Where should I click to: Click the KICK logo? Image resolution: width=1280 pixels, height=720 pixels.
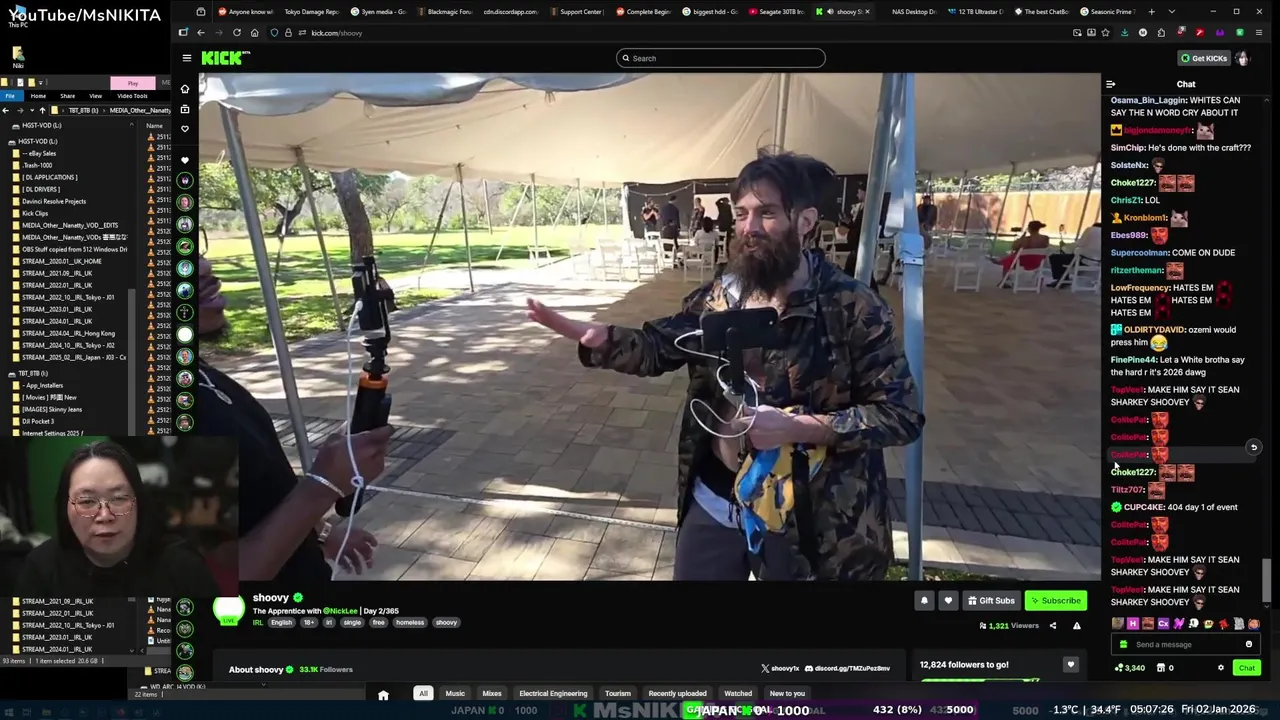pos(224,58)
